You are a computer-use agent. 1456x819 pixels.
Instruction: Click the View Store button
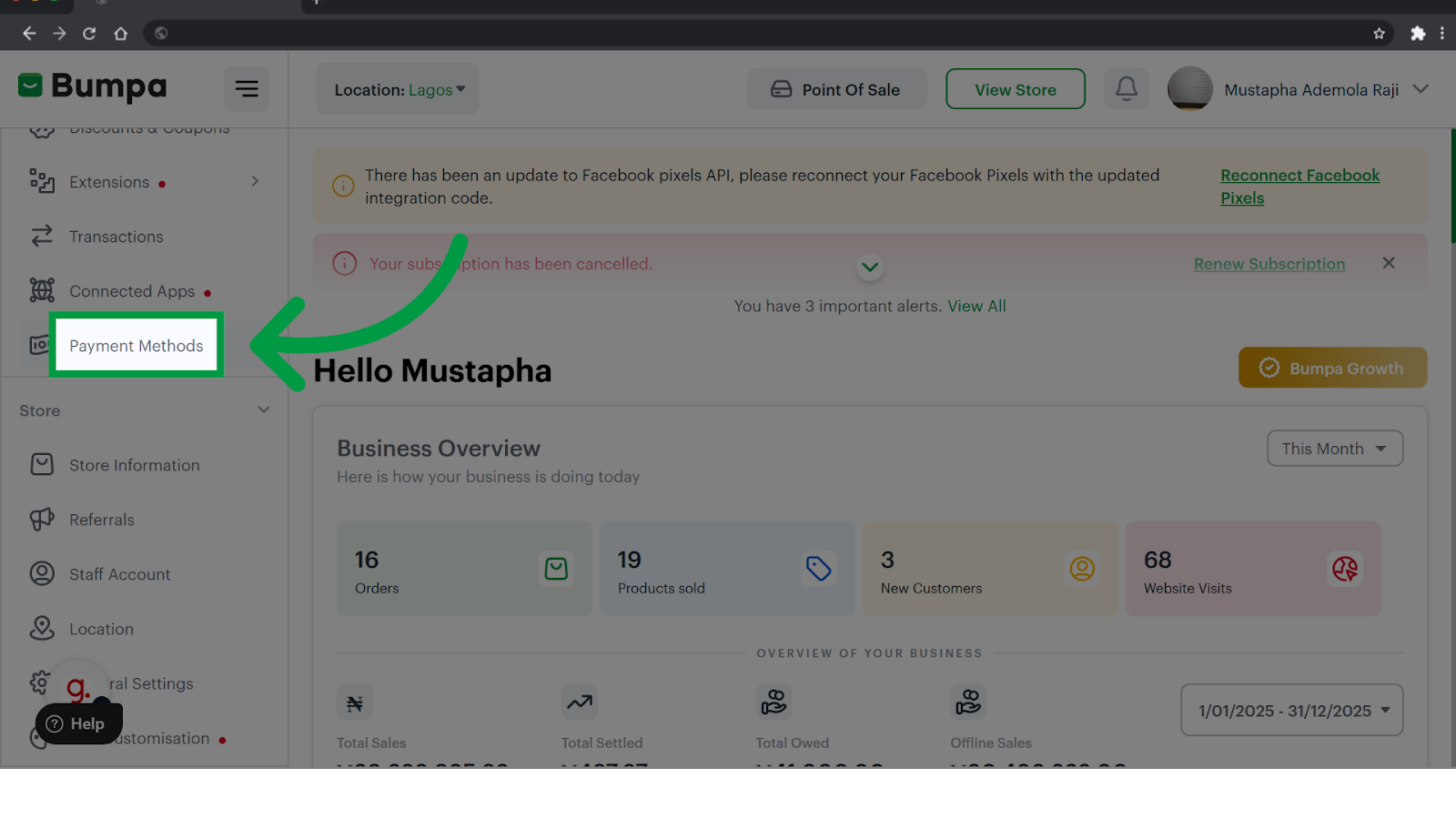coord(1016,89)
